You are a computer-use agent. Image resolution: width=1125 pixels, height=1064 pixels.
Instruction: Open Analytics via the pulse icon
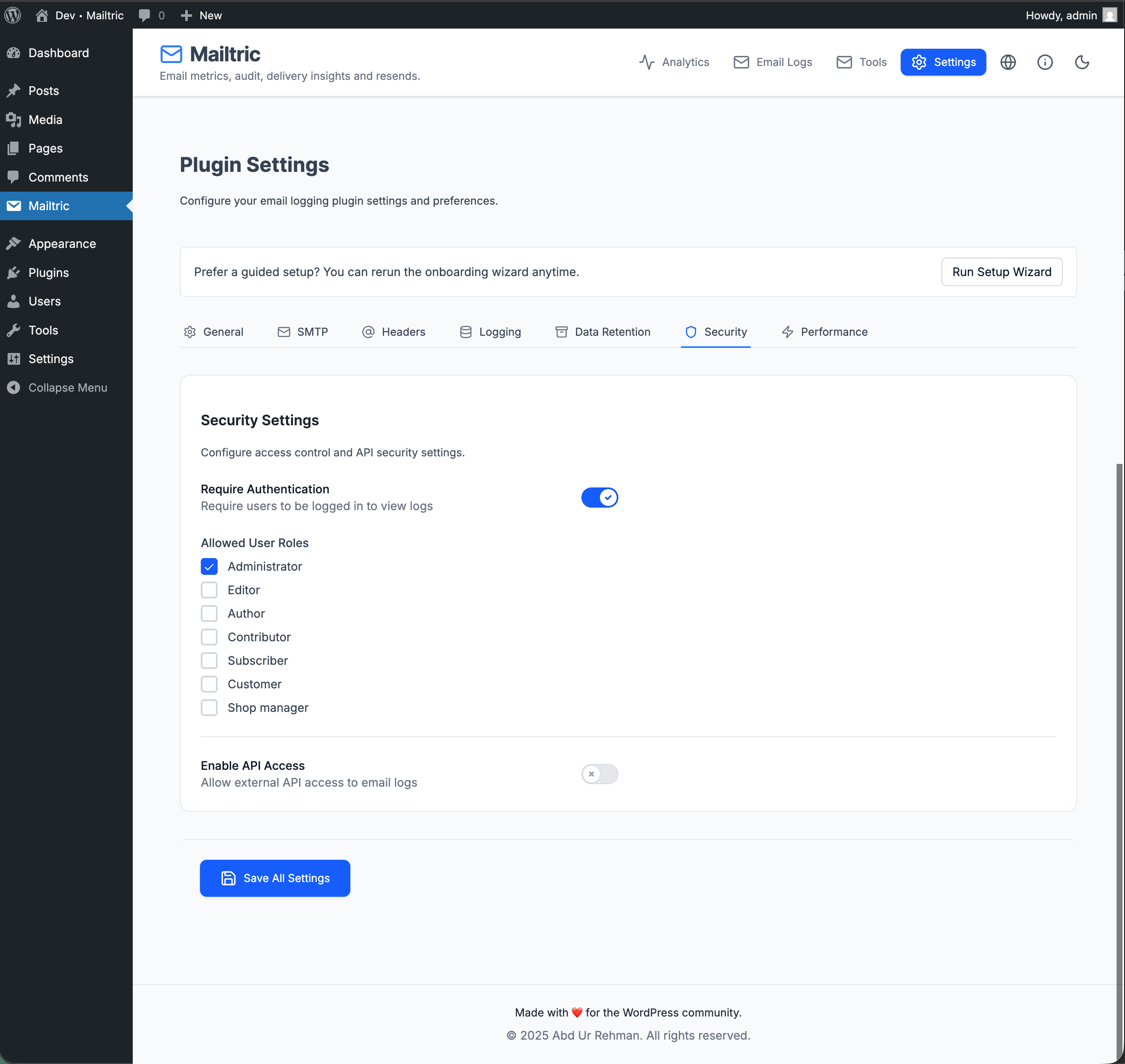point(647,62)
